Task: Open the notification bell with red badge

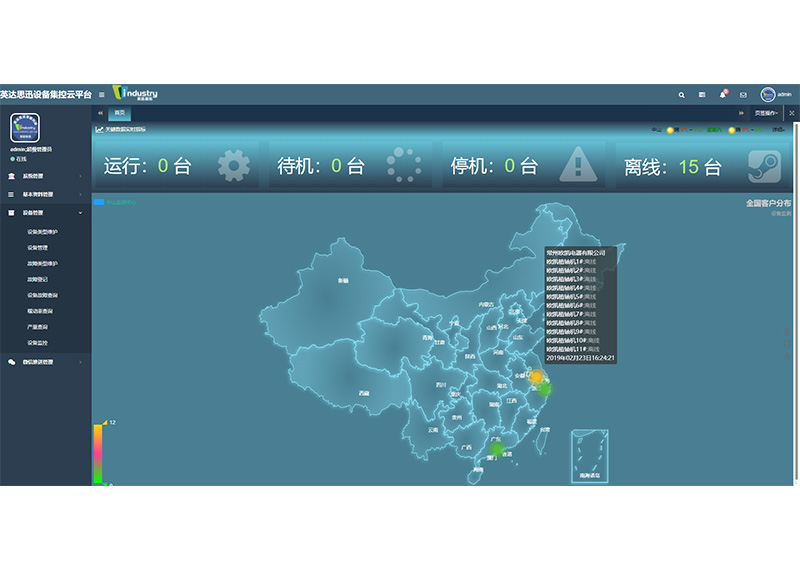Action: tap(723, 94)
